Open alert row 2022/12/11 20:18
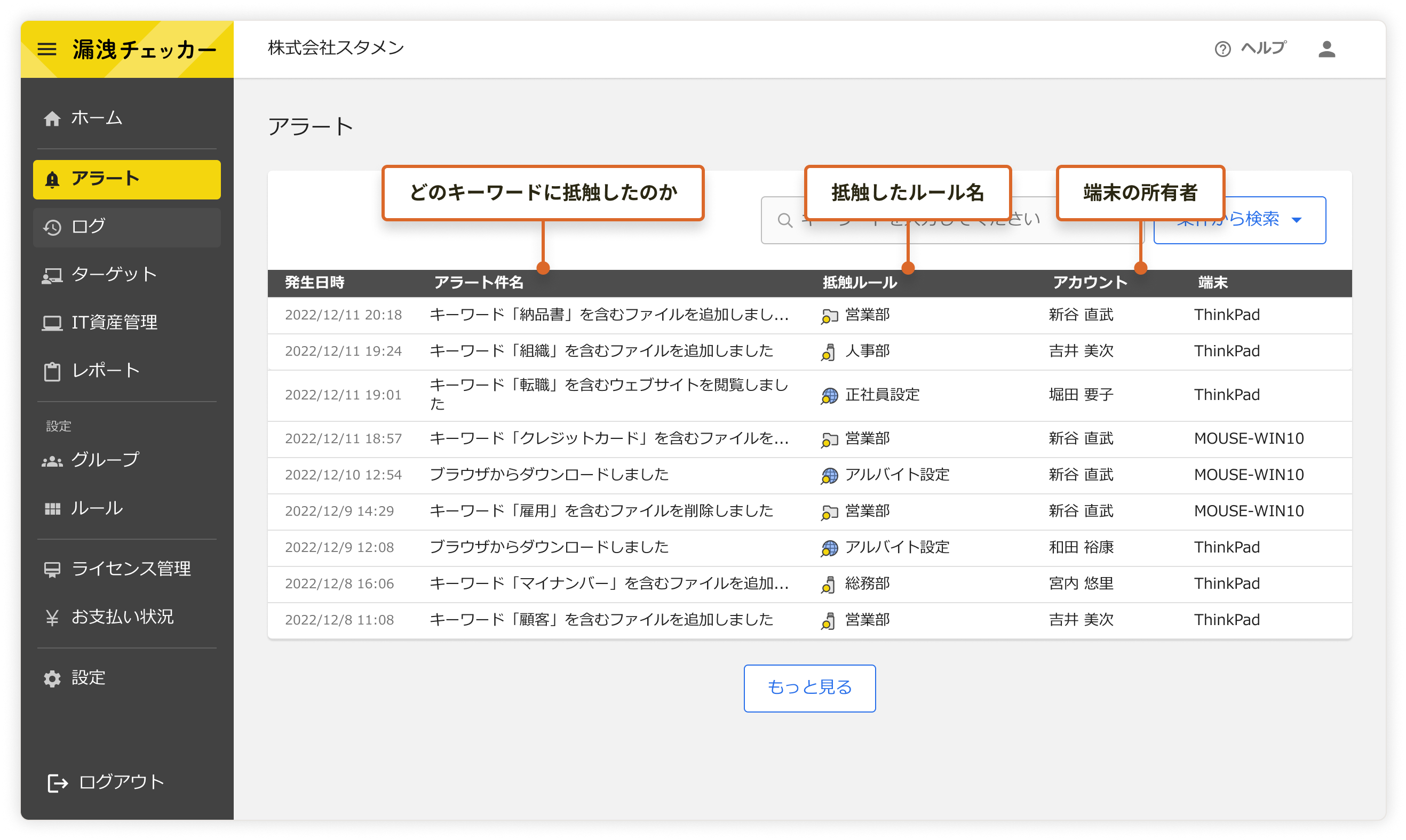 (809, 315)
